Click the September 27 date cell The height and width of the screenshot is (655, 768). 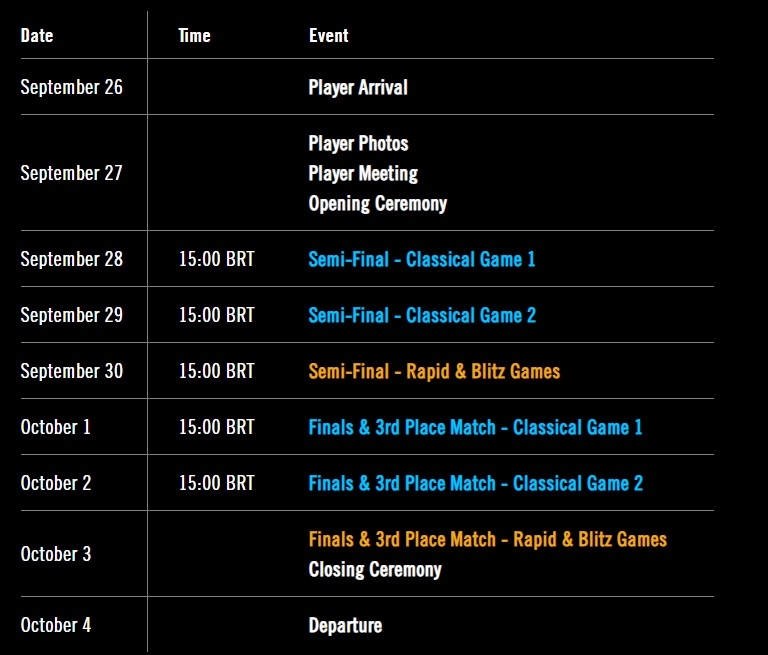coord(71,173)
